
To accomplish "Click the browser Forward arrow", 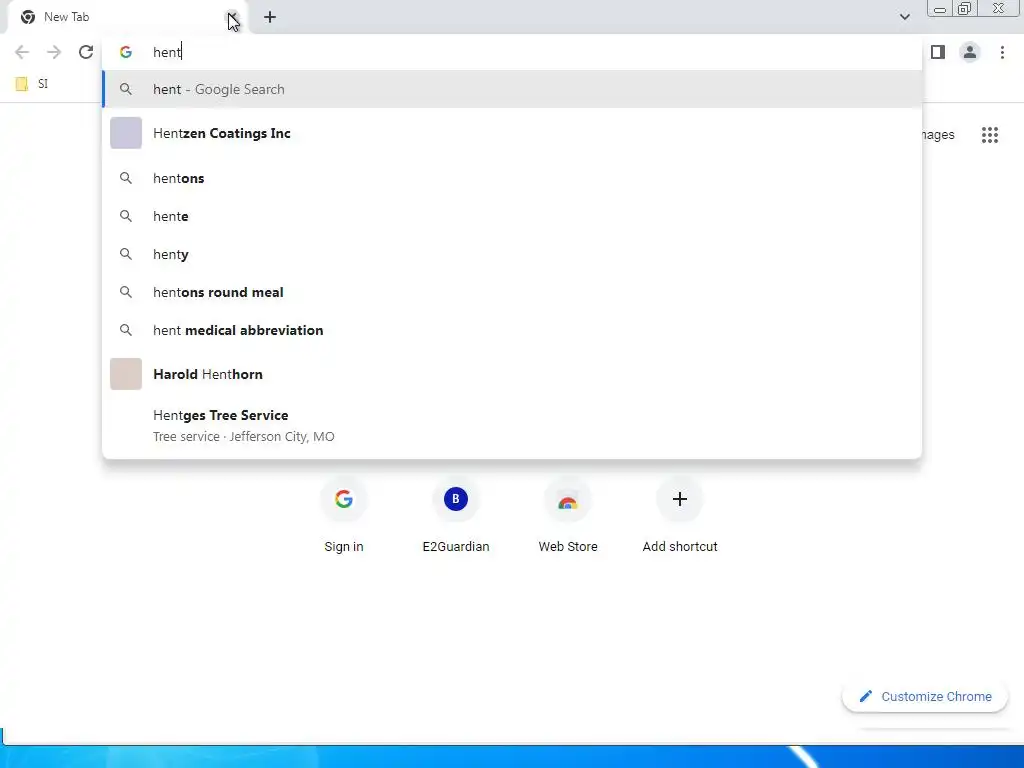I will coord(54,52).
